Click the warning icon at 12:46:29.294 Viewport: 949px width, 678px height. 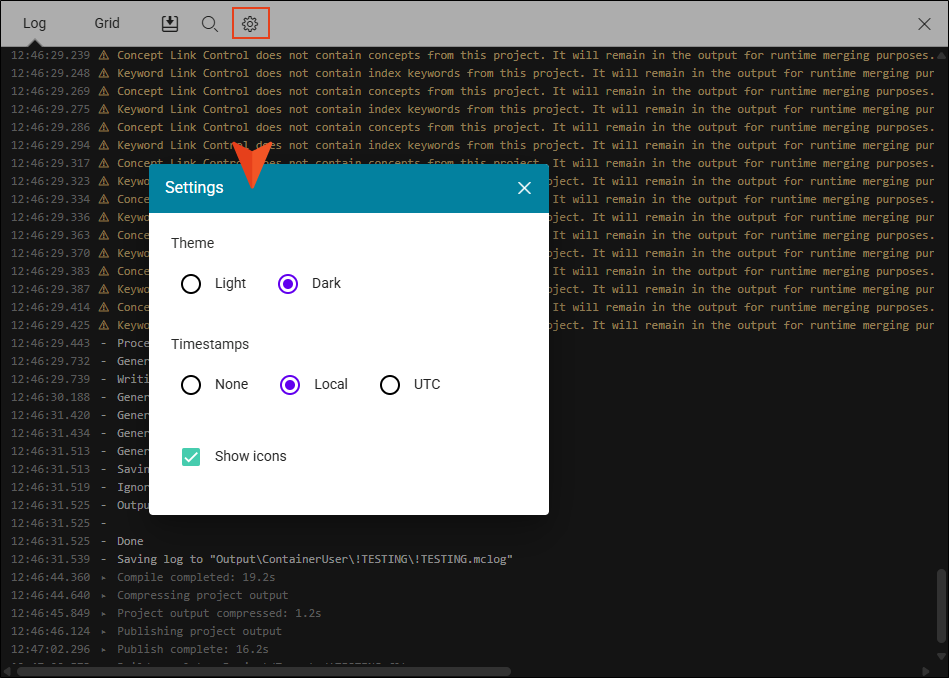103,145
